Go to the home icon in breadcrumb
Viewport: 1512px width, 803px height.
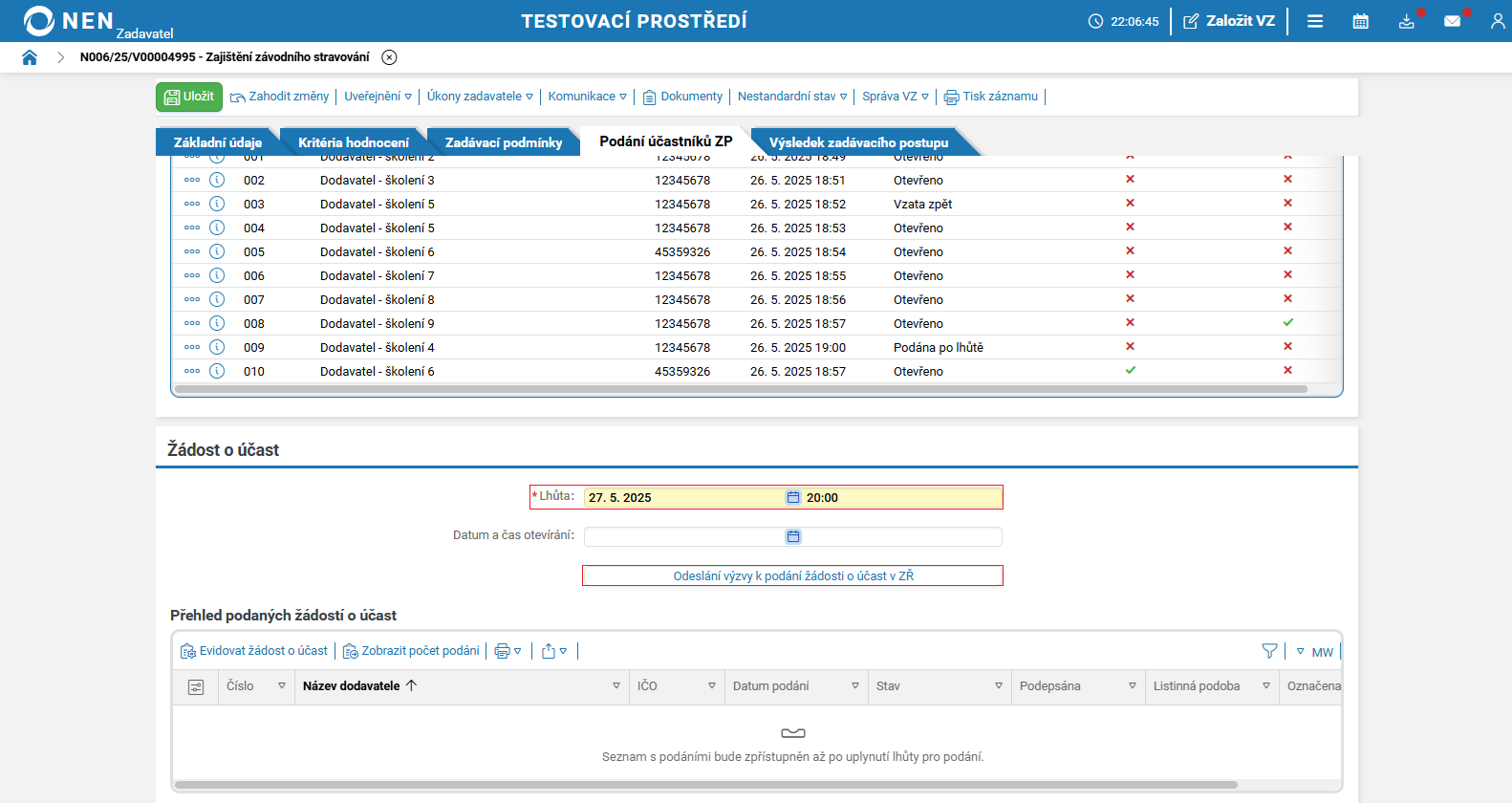click(x=30, y=57)
